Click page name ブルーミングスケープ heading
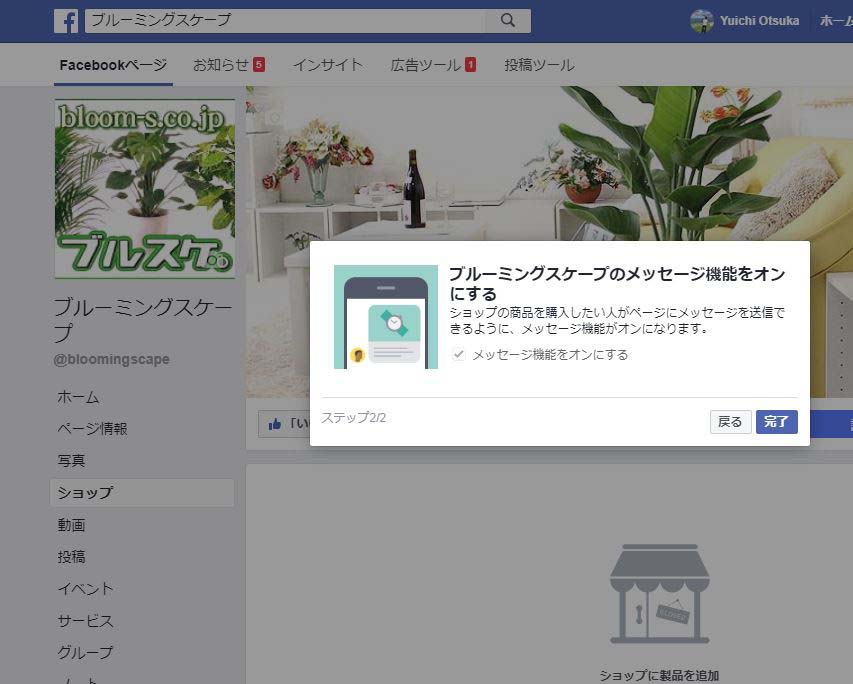The image size is (853, 684). pyautogui.click(x=143, y=321)
